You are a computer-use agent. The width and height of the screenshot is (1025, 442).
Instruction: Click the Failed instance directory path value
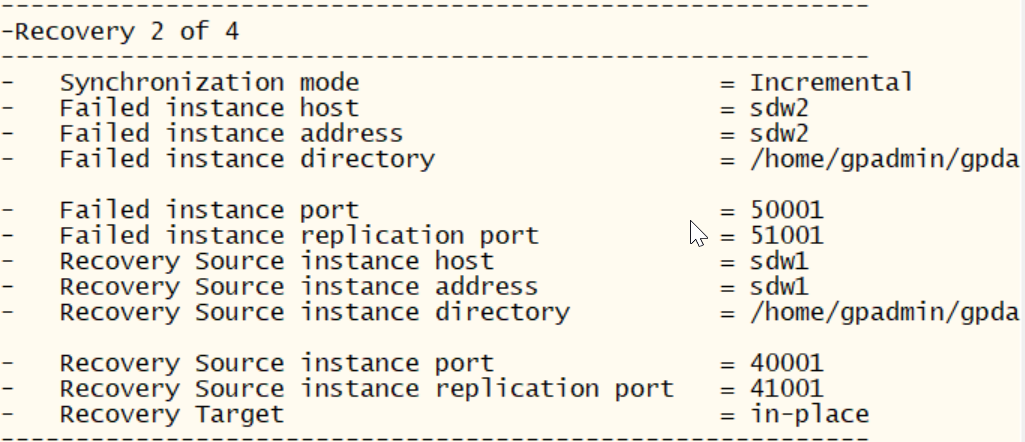[884, 159]
